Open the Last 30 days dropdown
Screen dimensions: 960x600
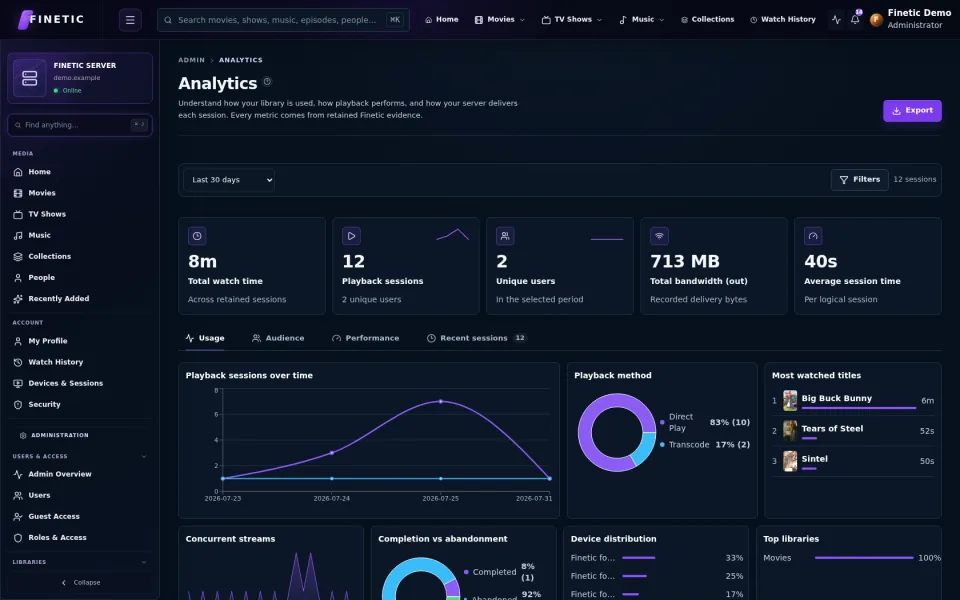(x=229, y=180)
